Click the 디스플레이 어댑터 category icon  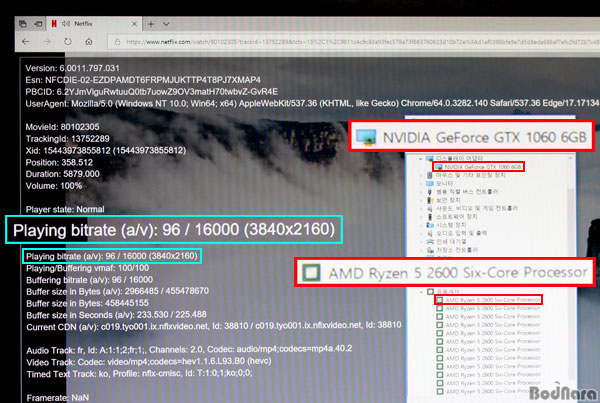point(430,158)
